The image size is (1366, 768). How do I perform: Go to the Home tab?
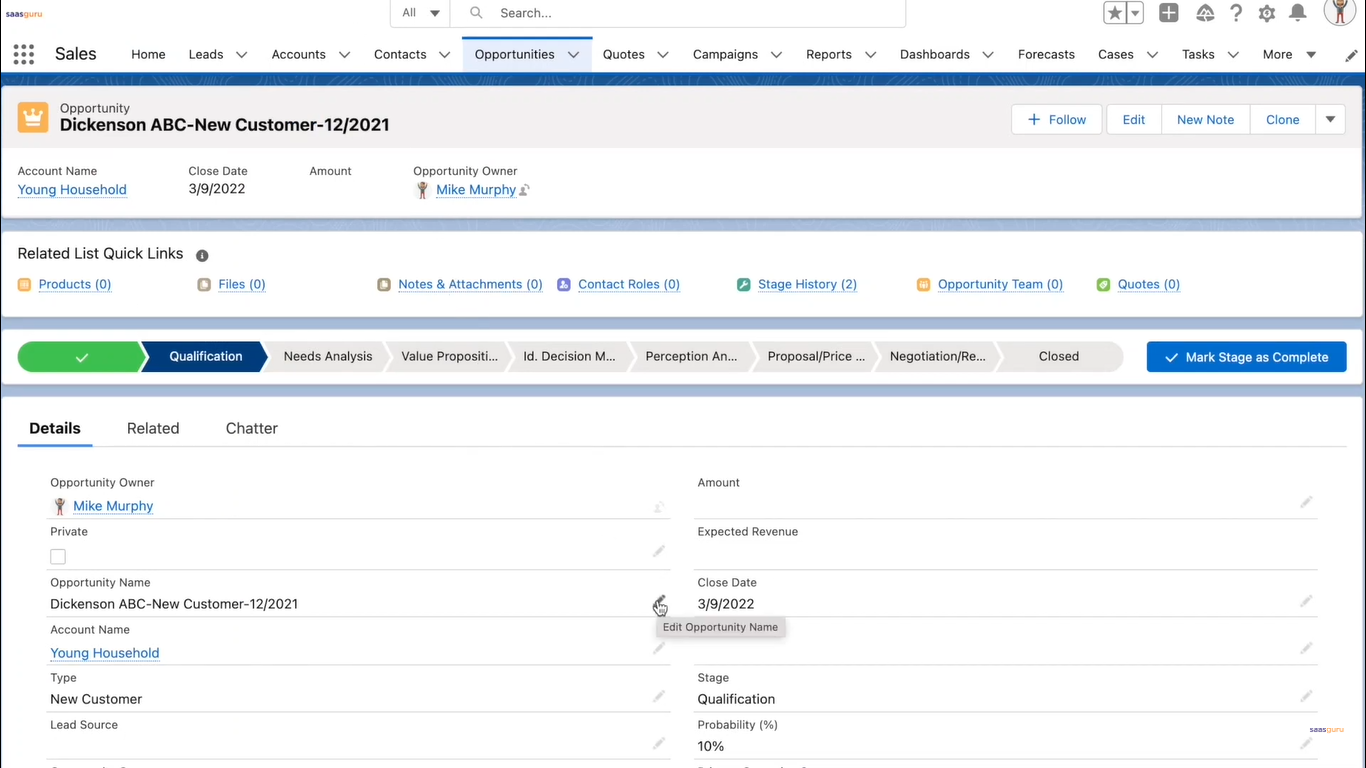(x=148, y=55)
